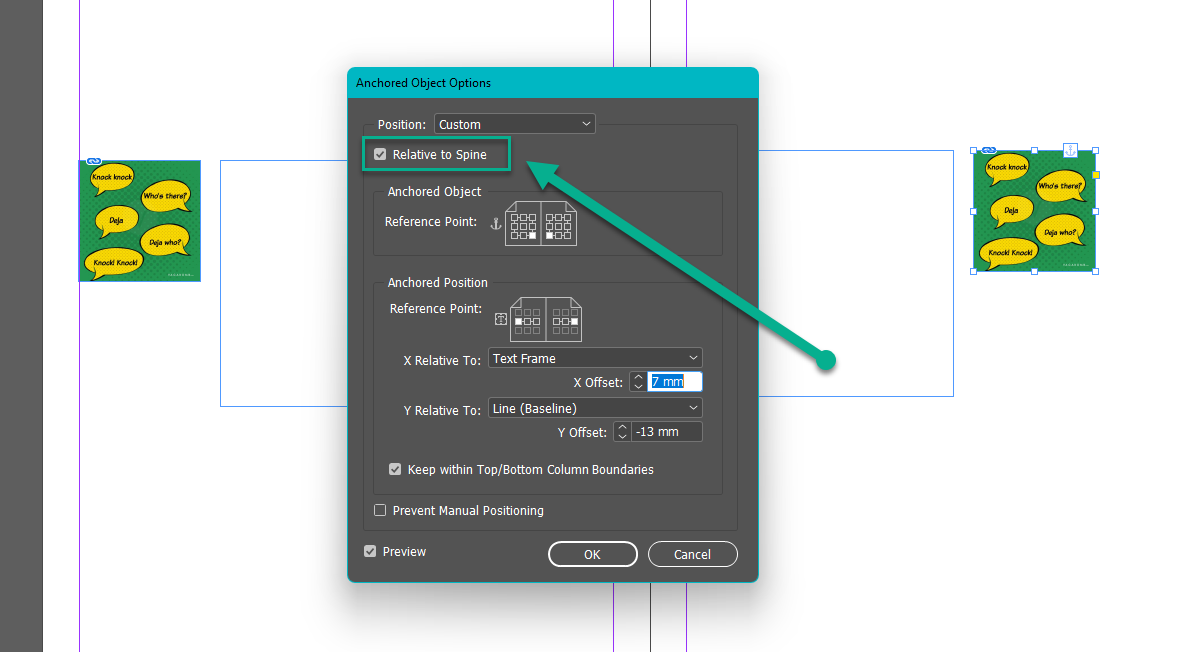Click the blue anchor adornment above the selected image
This screenshot has height=652, width=1184.
[x=1070, y=150]
